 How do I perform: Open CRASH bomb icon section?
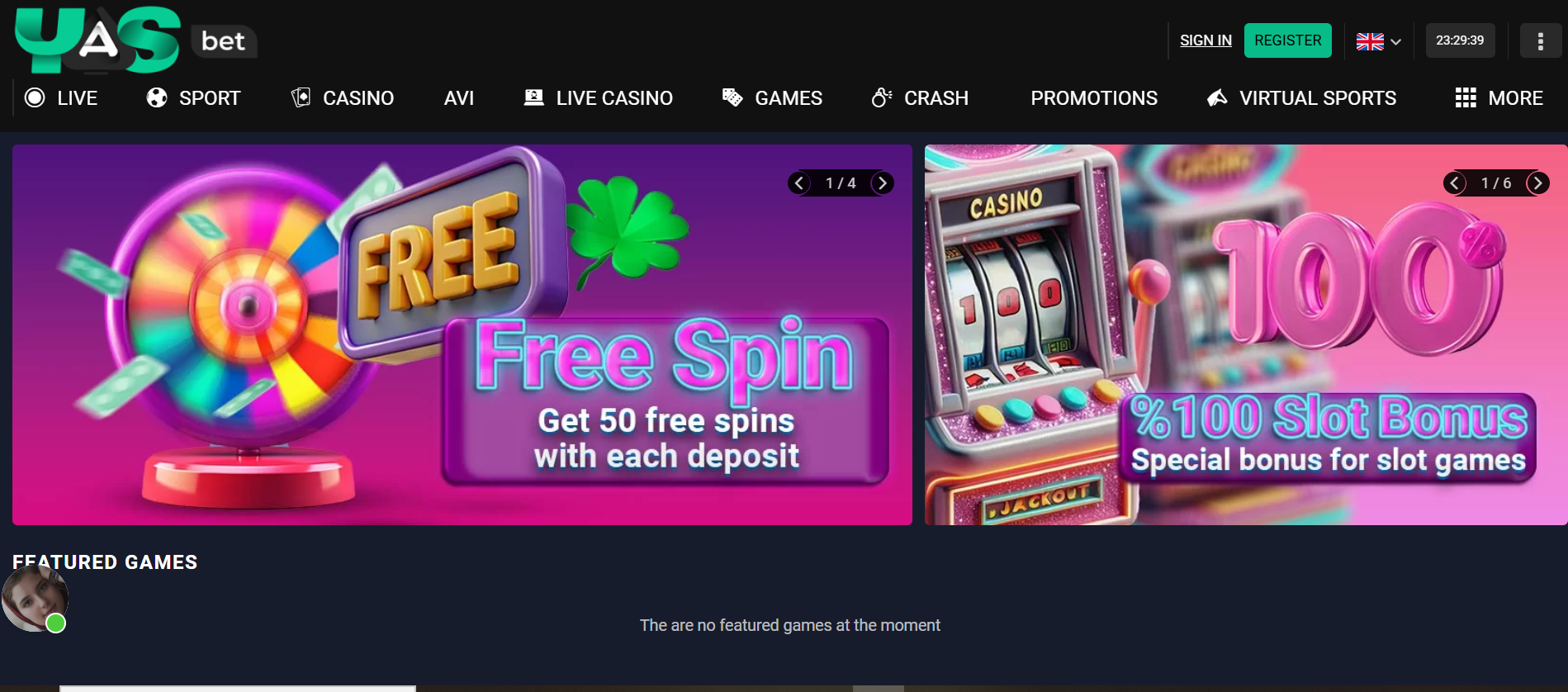point(882,97)
